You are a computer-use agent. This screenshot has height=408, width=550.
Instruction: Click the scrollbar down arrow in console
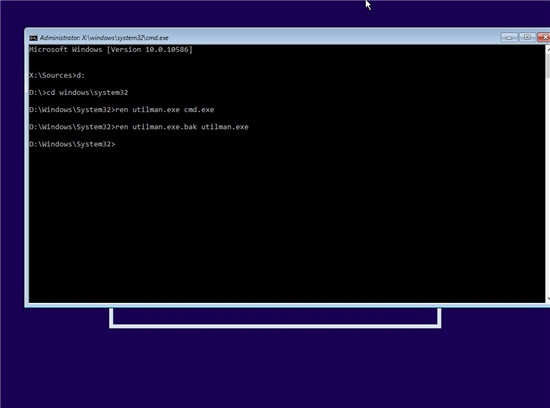point(548,299)
